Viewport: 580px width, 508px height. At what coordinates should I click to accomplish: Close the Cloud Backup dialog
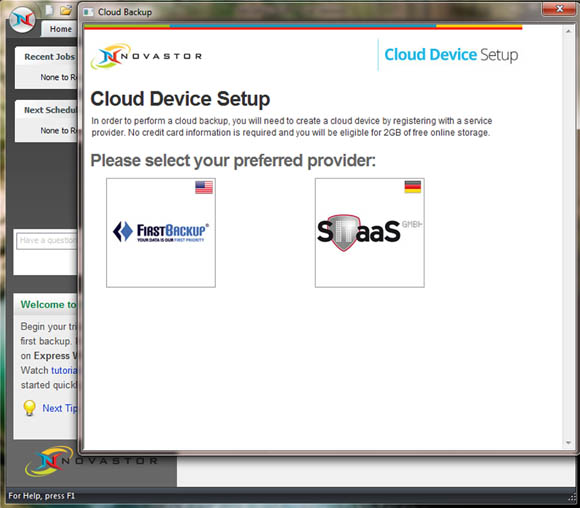click(x=560, y=9)
